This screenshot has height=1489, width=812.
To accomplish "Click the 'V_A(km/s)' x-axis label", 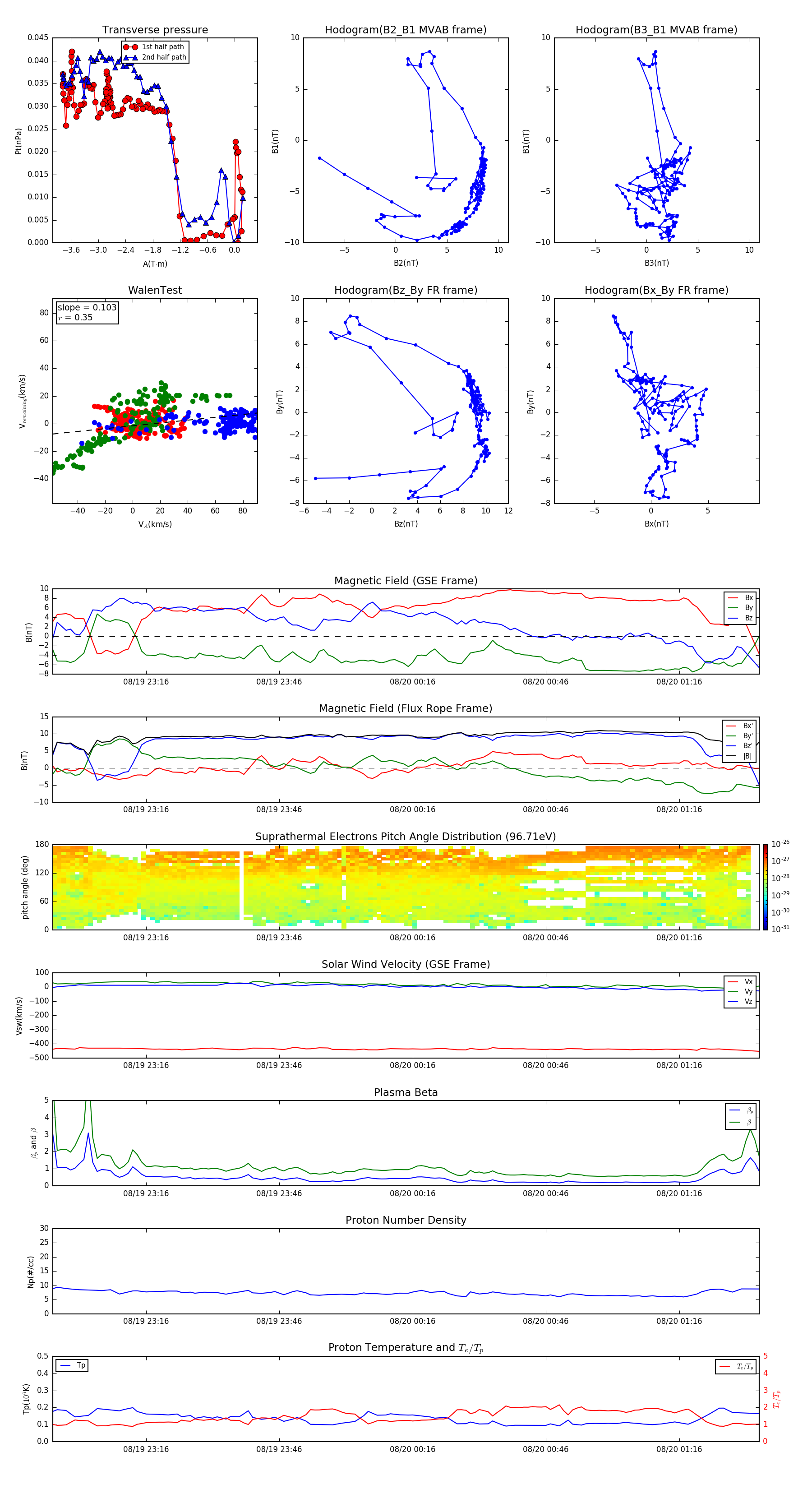I will coord(155,524).
